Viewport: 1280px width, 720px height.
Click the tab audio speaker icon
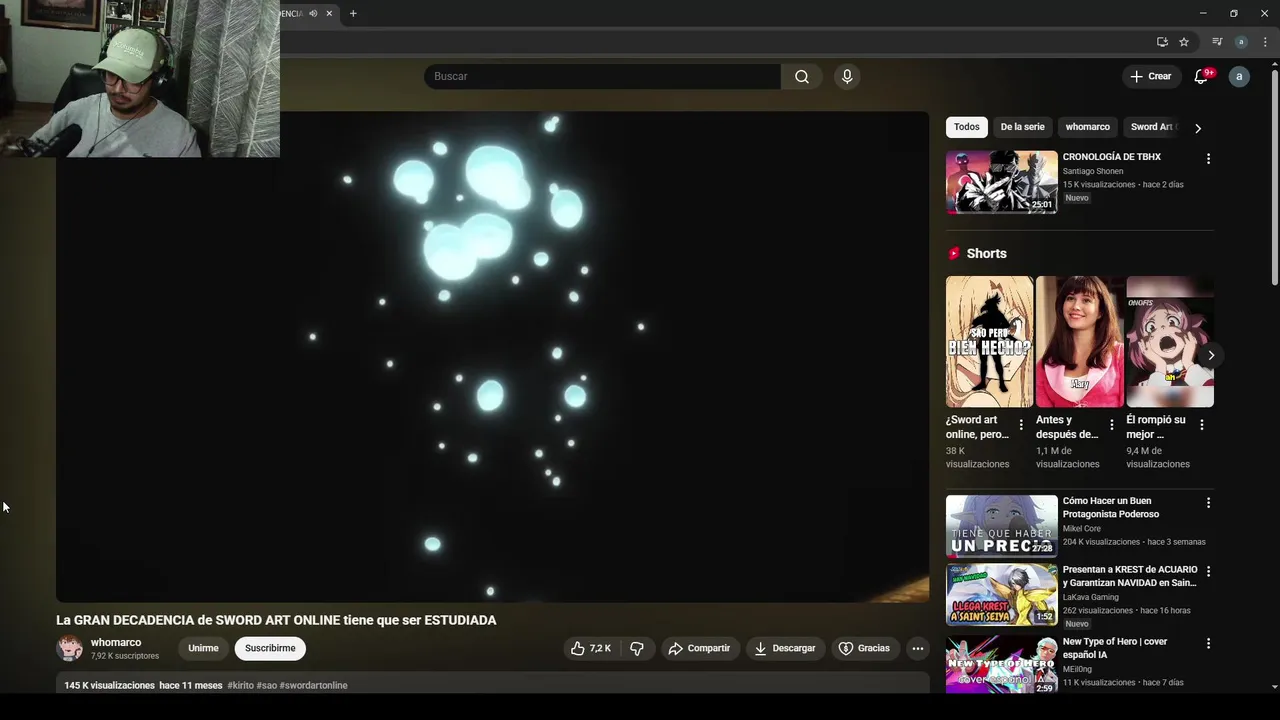pos(313,14)
